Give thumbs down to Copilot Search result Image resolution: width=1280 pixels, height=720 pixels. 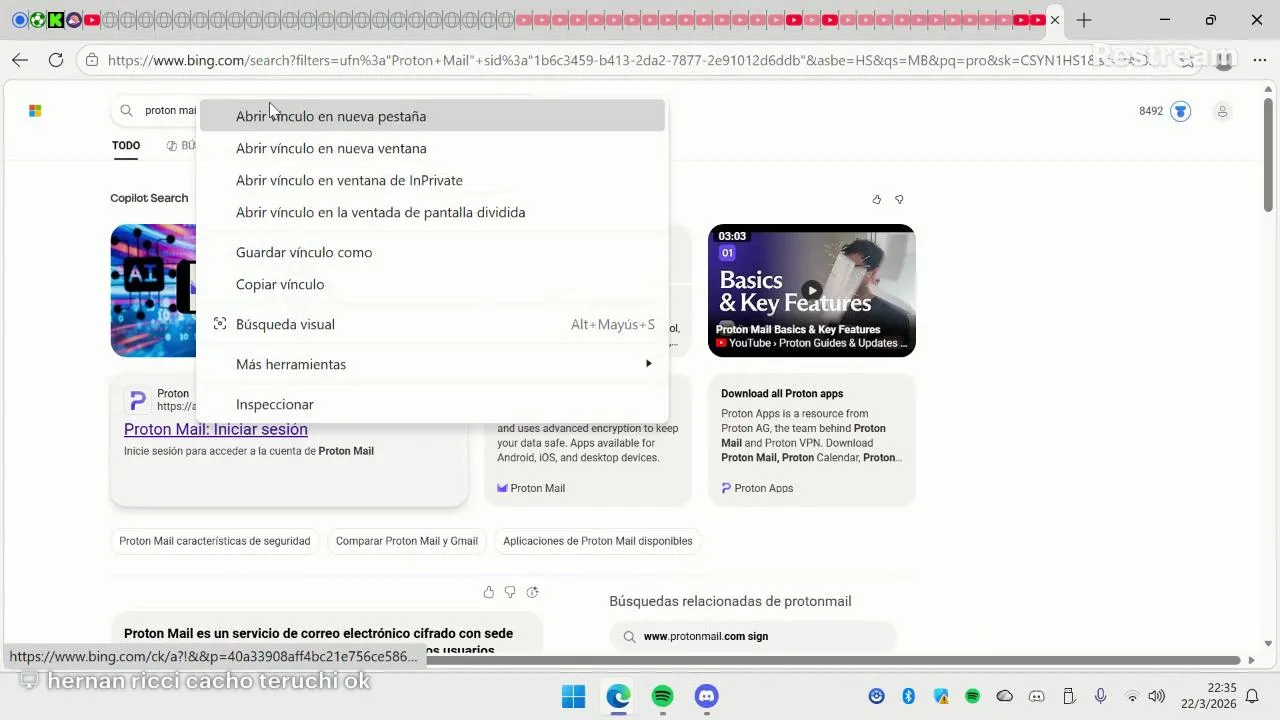[899, 200]
